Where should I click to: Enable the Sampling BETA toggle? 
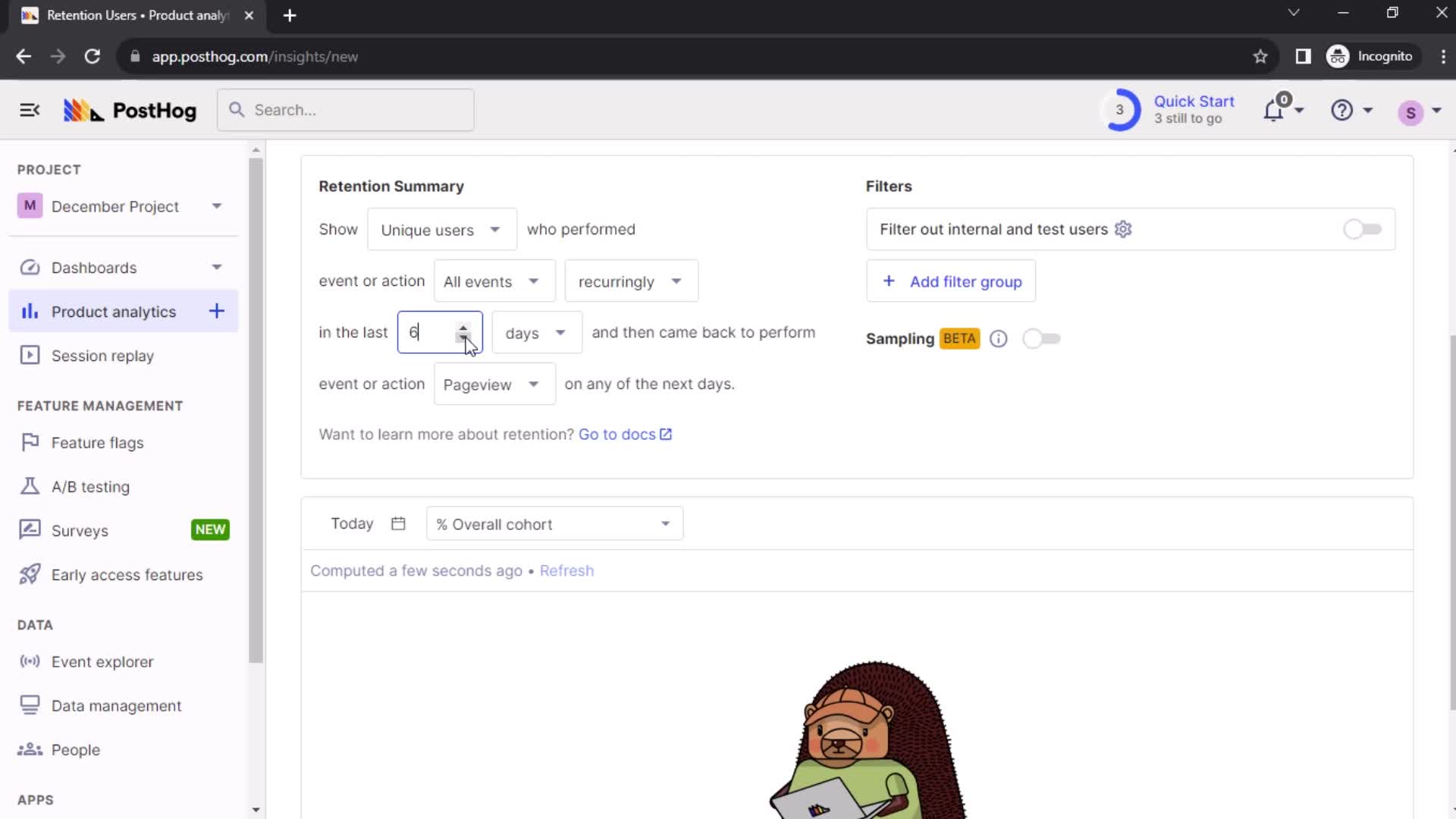tap(1040, 338)
